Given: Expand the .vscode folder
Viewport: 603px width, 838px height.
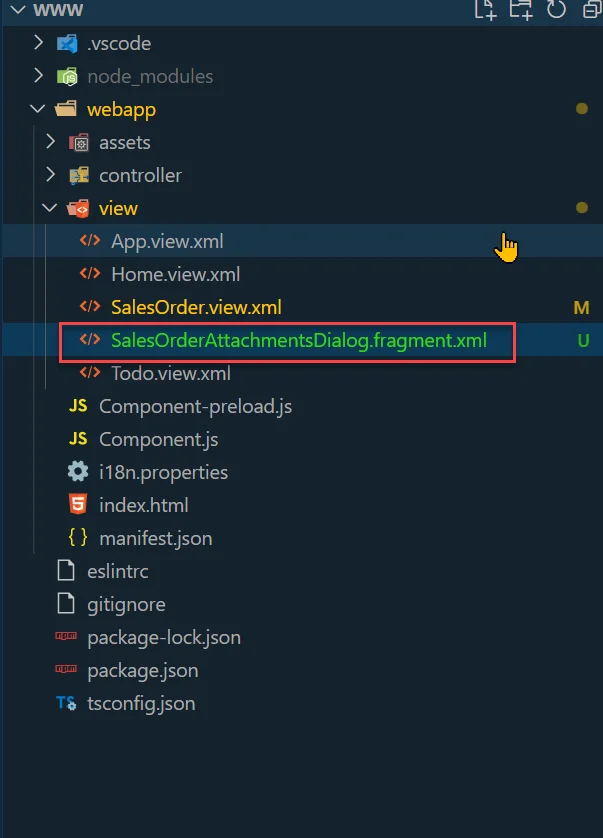Looking at the screenshot, I should tap(39, 44).
